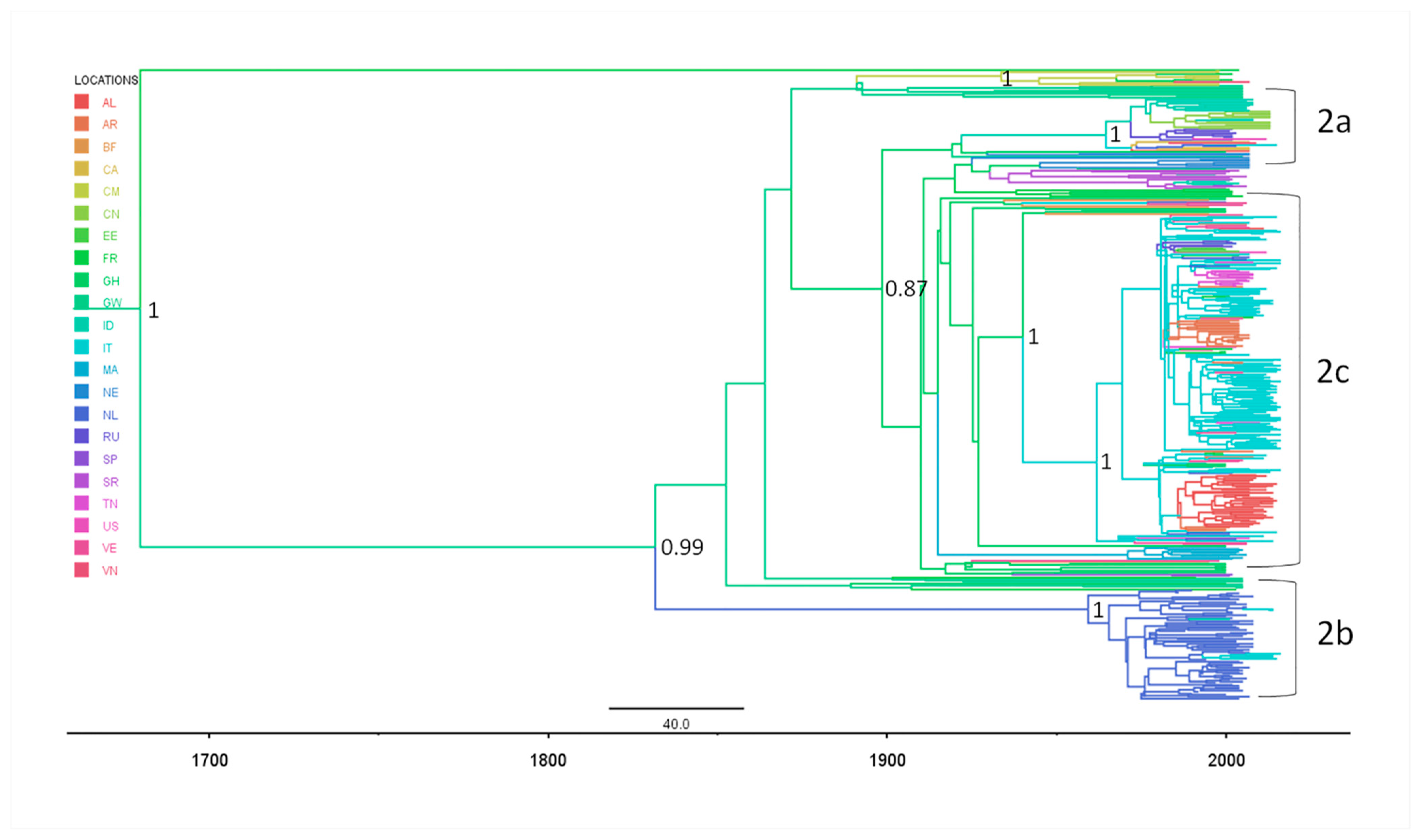Viewport: 1422px width, 840px height.
Task: Select the CM legend color square
Action: click(82, 191)
